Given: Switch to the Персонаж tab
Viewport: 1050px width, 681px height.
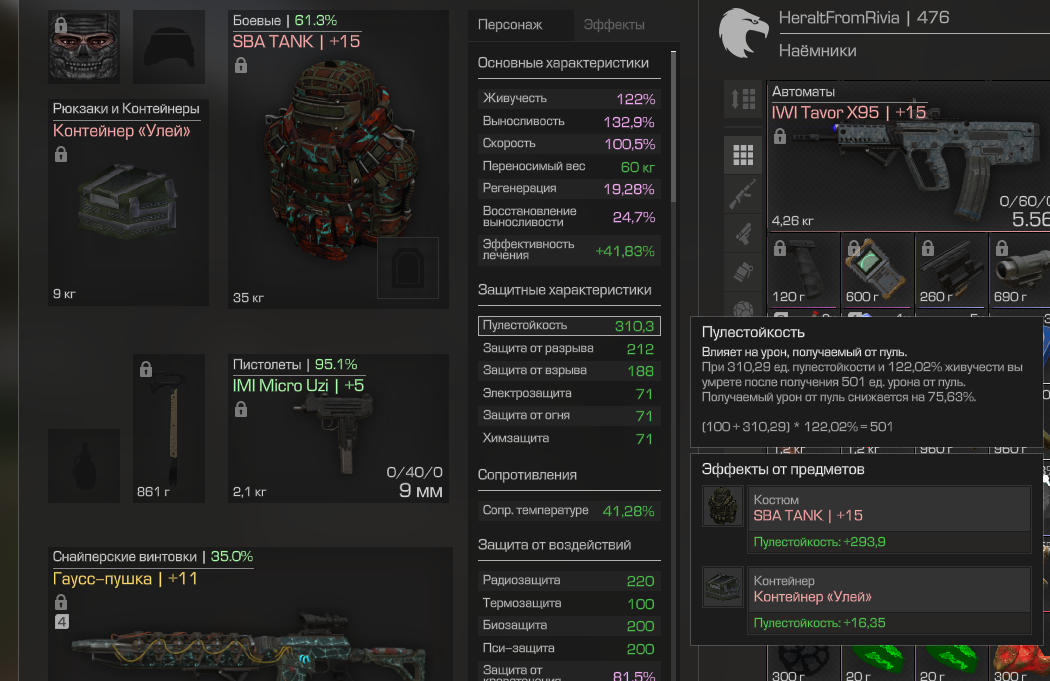Looking at the screenshot, I should tap(510, 25).
